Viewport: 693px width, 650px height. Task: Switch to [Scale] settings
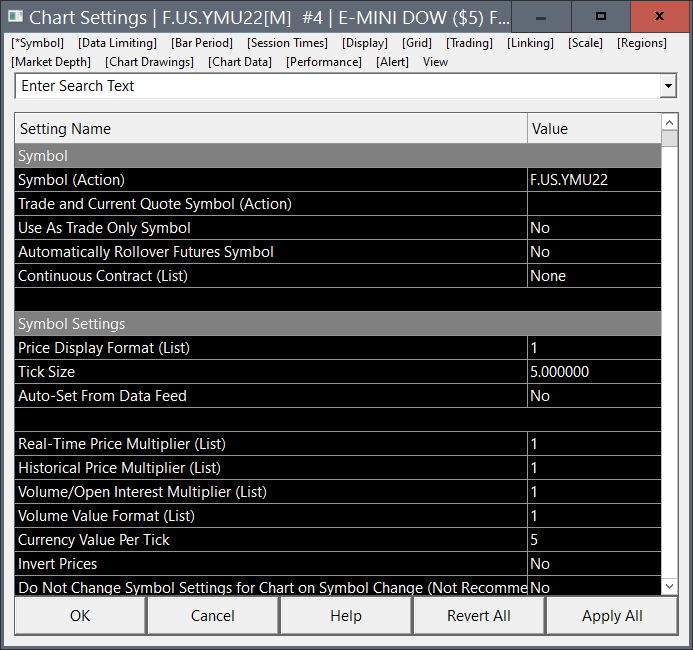pyautogui.click(x=585, y=43)
